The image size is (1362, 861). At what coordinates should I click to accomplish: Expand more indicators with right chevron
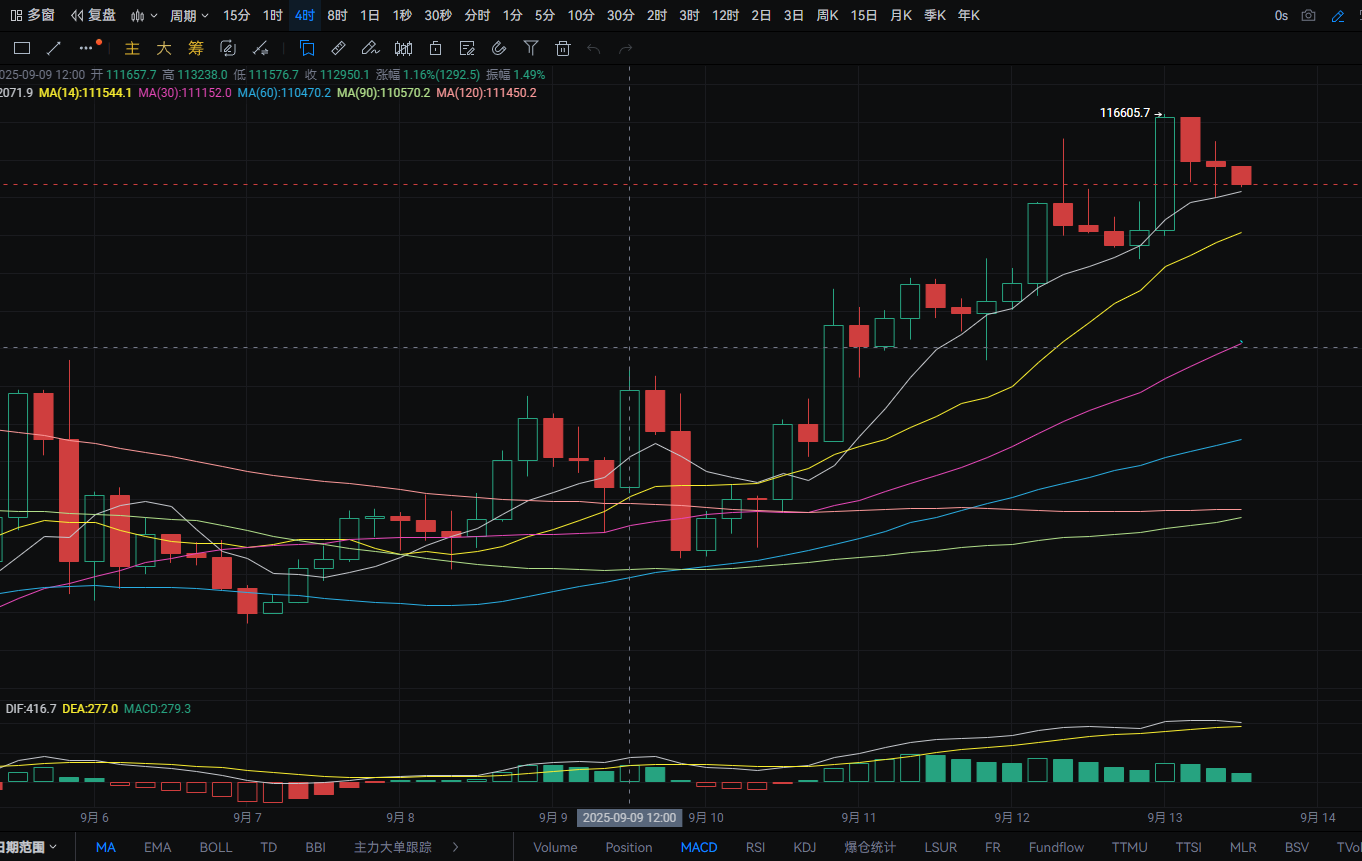(456, 847)
